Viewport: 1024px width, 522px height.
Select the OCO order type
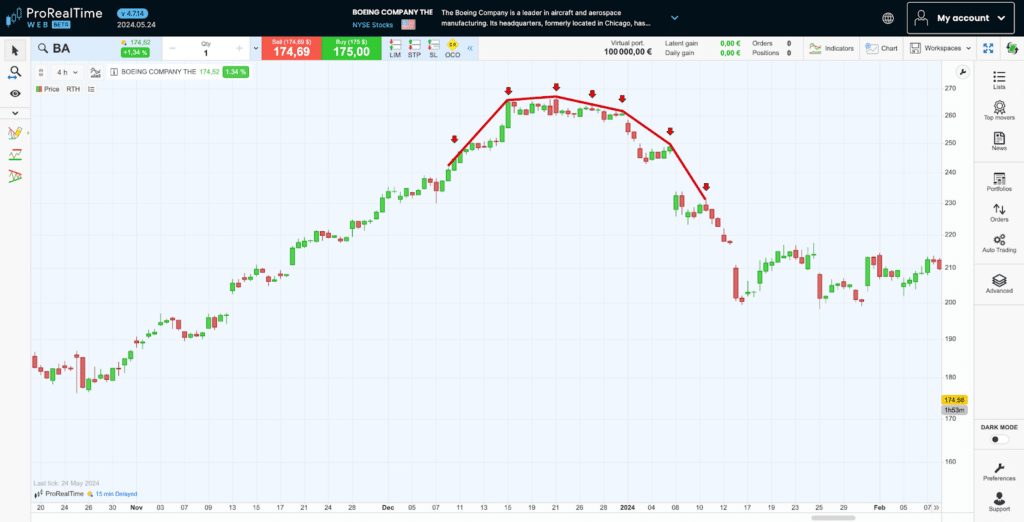click(x=453, y=49)
